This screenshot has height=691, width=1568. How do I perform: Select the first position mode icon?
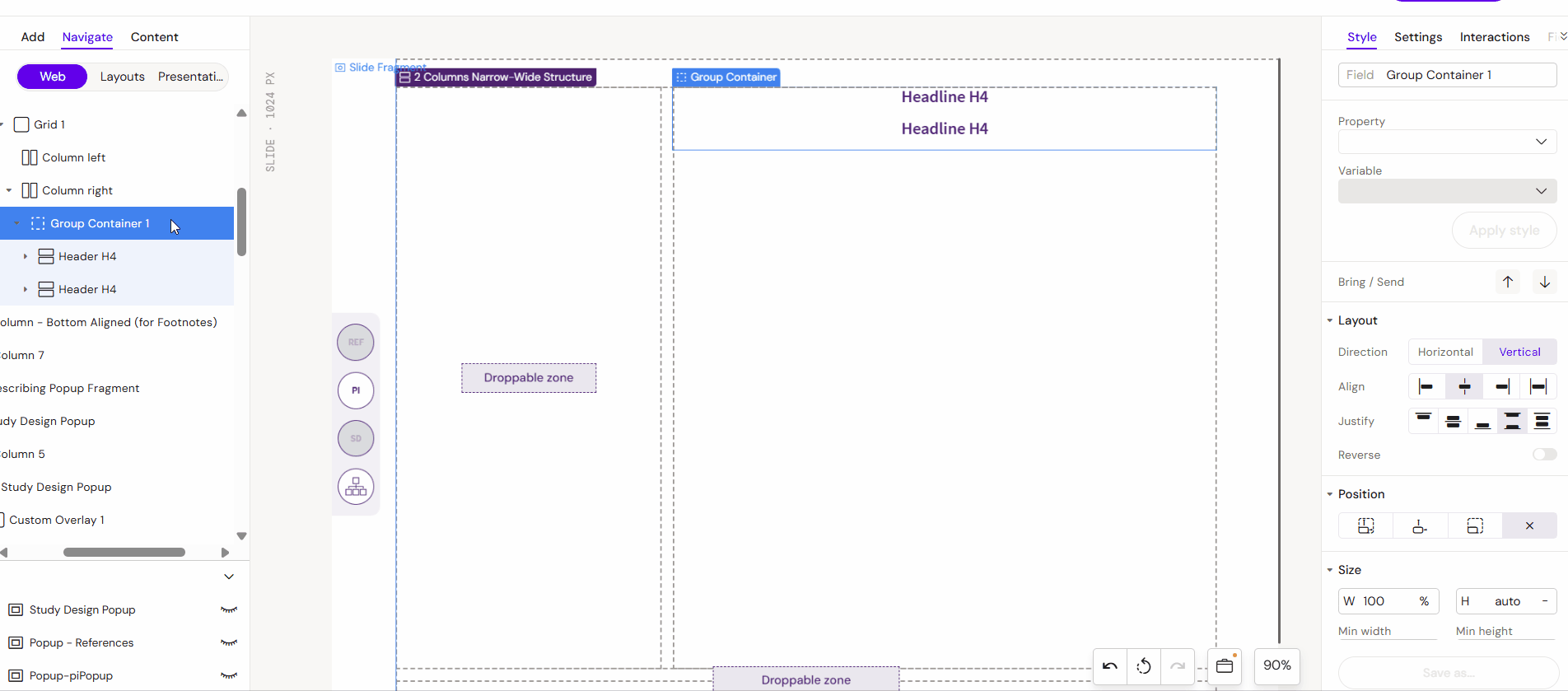[x=1365, y=525]
